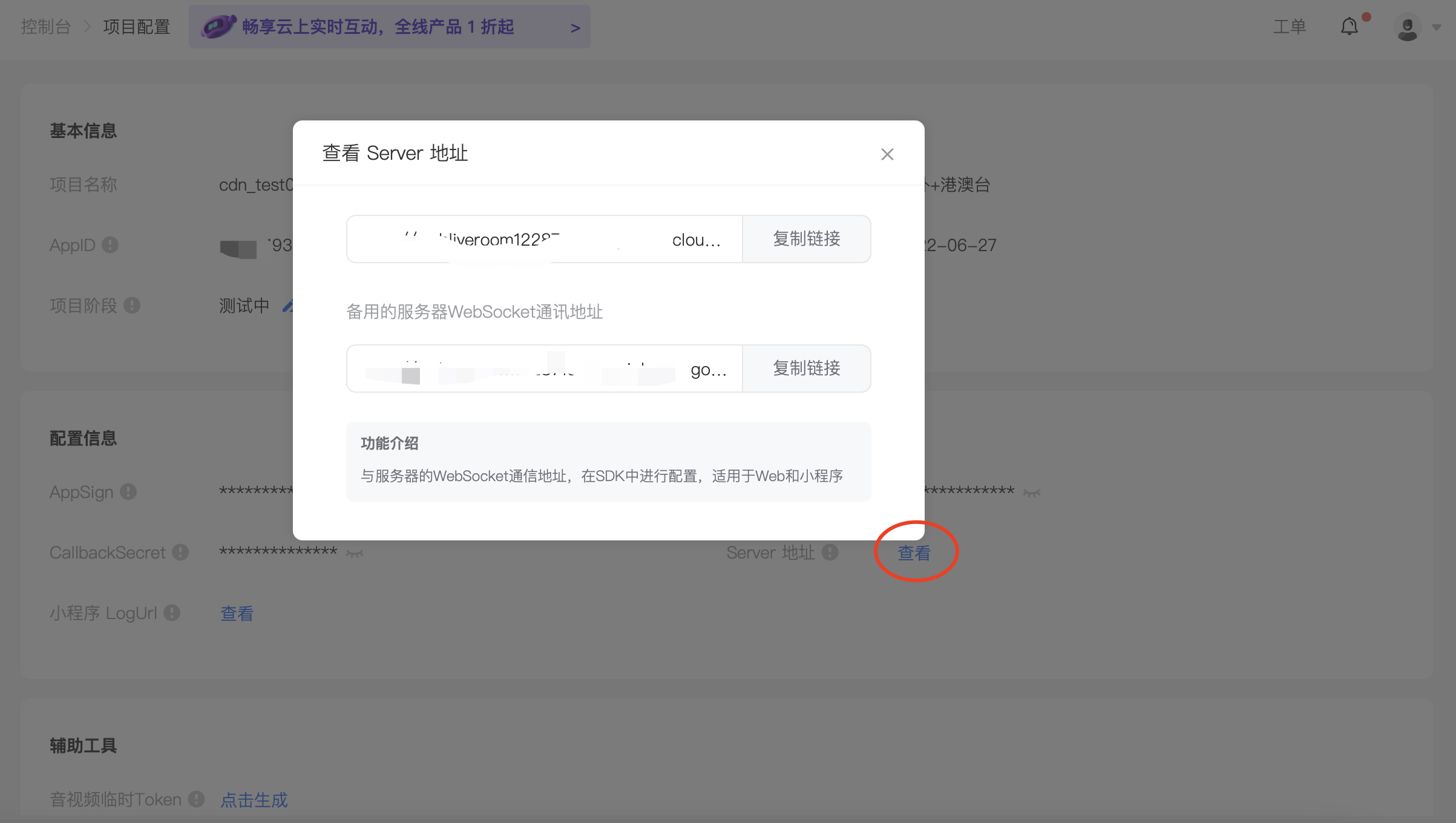This screenshot has height=823, width=1456.
Task: Click 点击生成 to generate temporary token
Action: pos(254,800)
